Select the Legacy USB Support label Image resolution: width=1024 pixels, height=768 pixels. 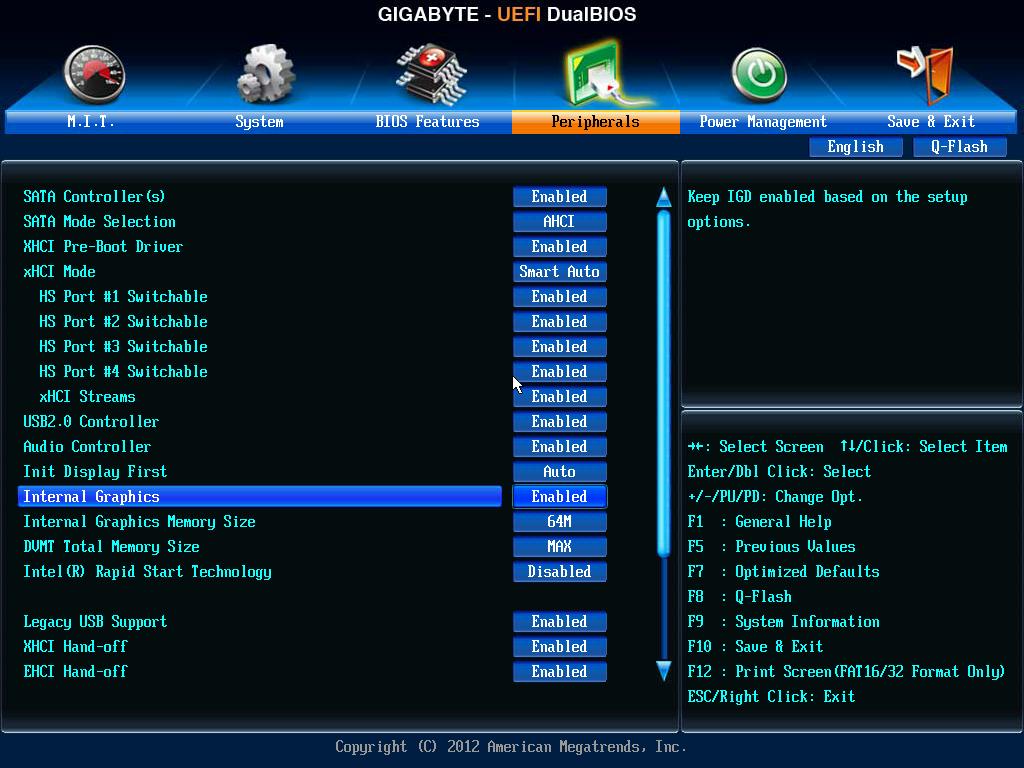pos(95,621)
